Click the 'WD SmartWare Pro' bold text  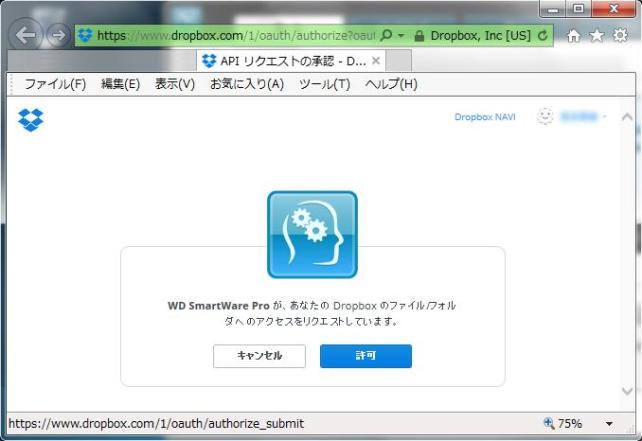point(219,306)
